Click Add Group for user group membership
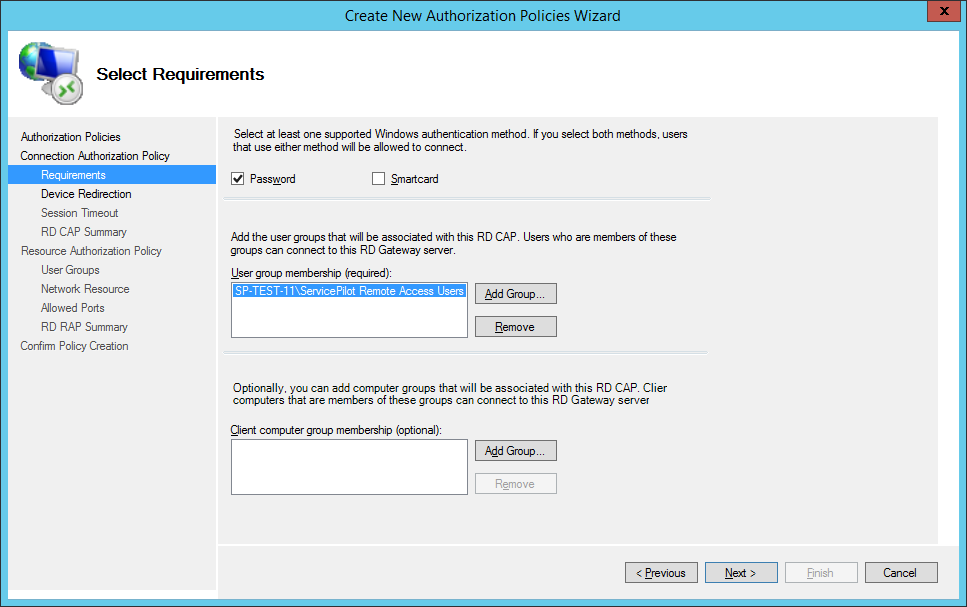This screenshot has width=967, height=607. [x=515, y=294]
